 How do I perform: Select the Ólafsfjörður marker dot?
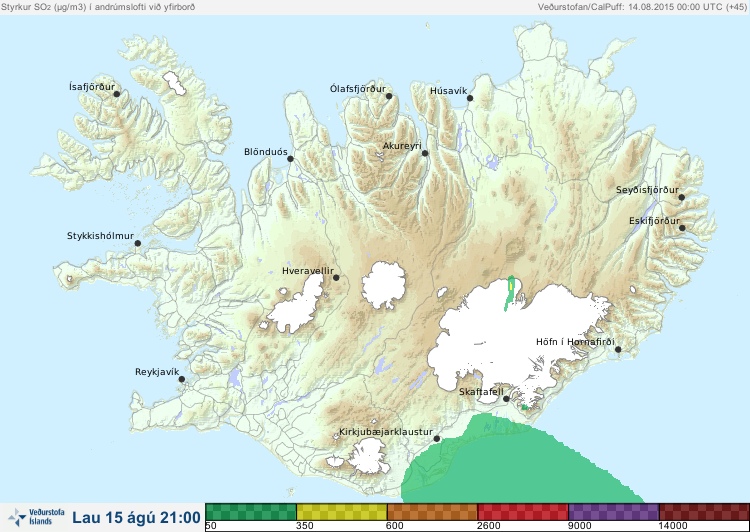pos(389,96)
